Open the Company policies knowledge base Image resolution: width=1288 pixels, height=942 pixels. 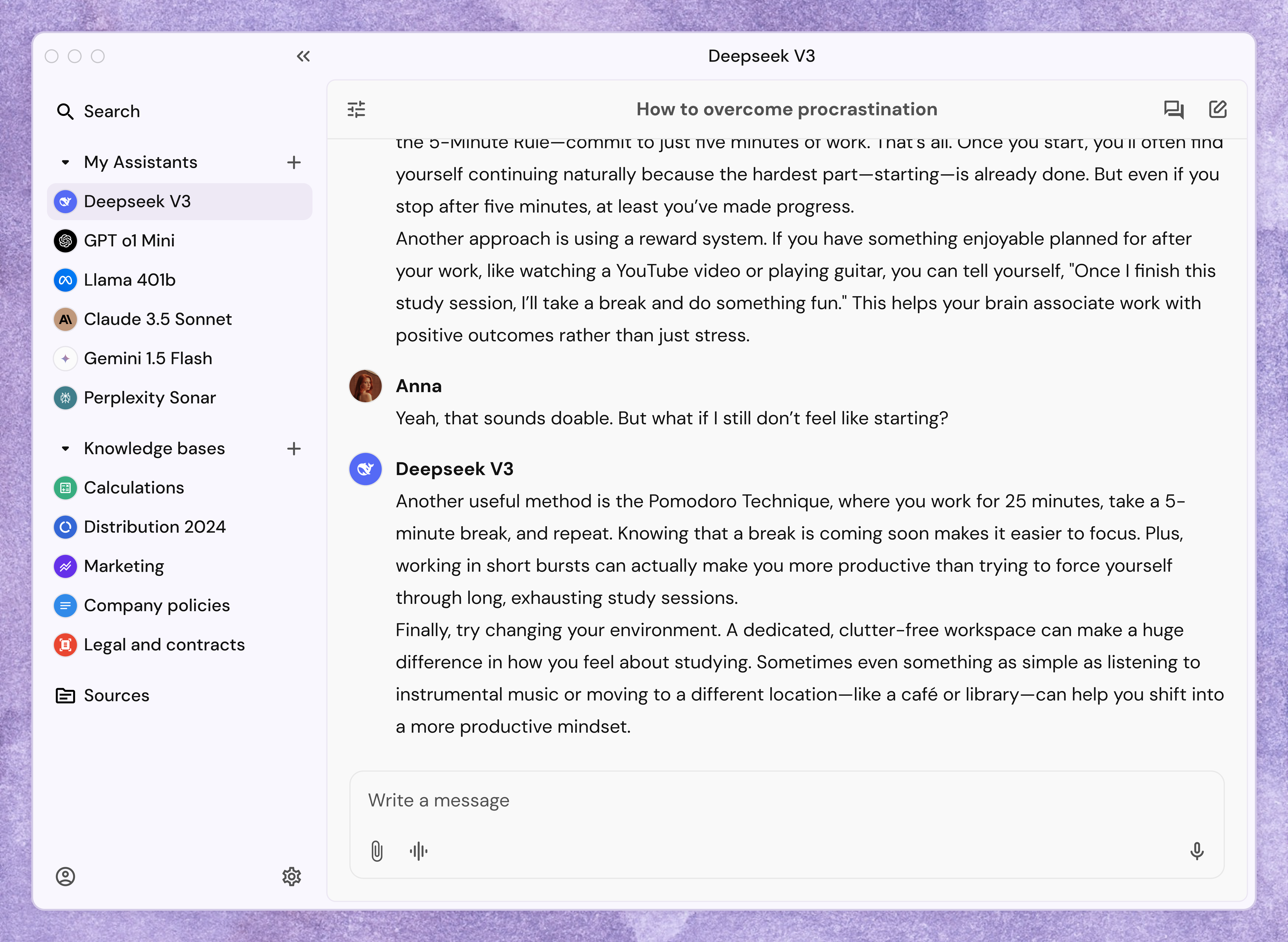180,606
